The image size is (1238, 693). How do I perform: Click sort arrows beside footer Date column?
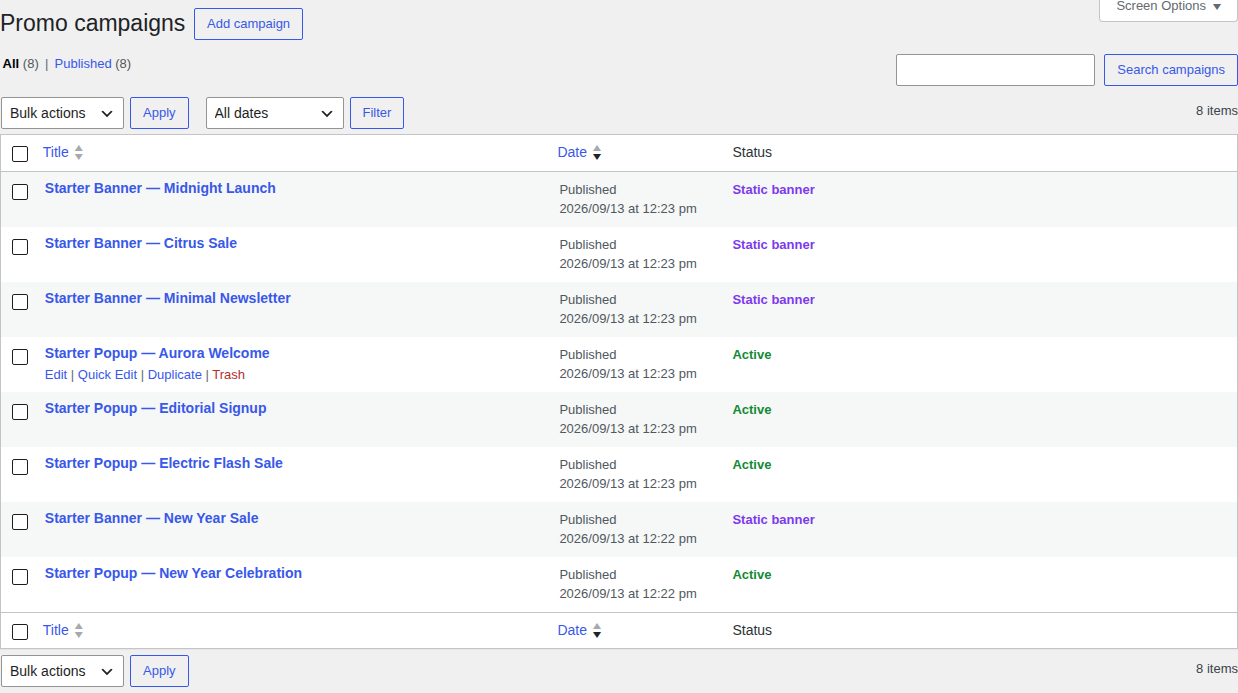[x=597, y=631]
